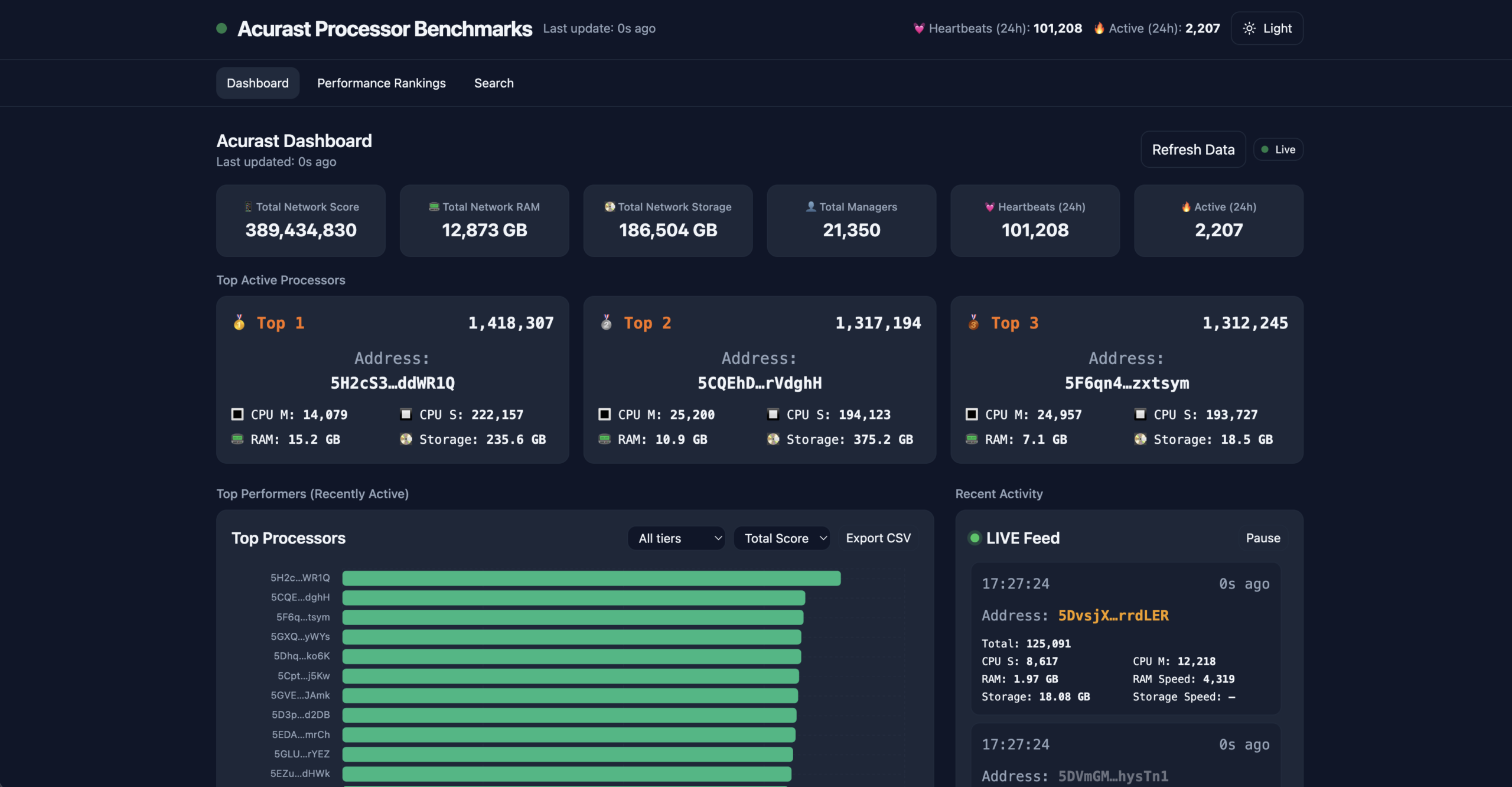
Task: Click Total Network Score value 389,434,830
Action: click(x=301, y=230)
